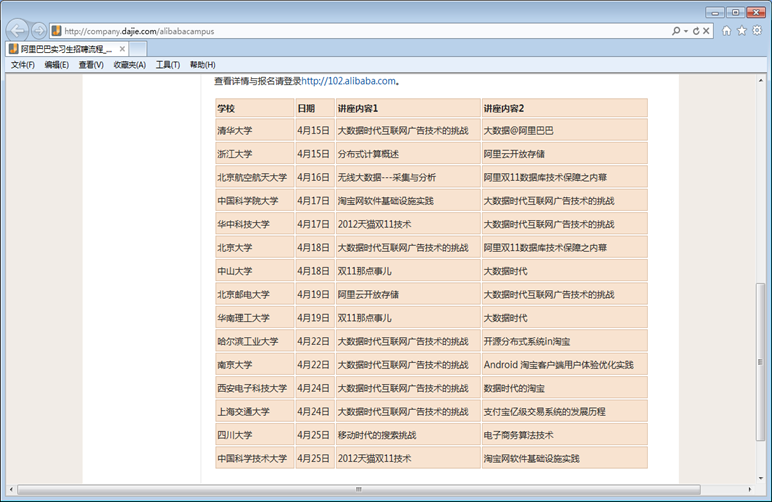Click the 清华大学 cell
This screenshot has width=772, height=502.
click(255, 130)
